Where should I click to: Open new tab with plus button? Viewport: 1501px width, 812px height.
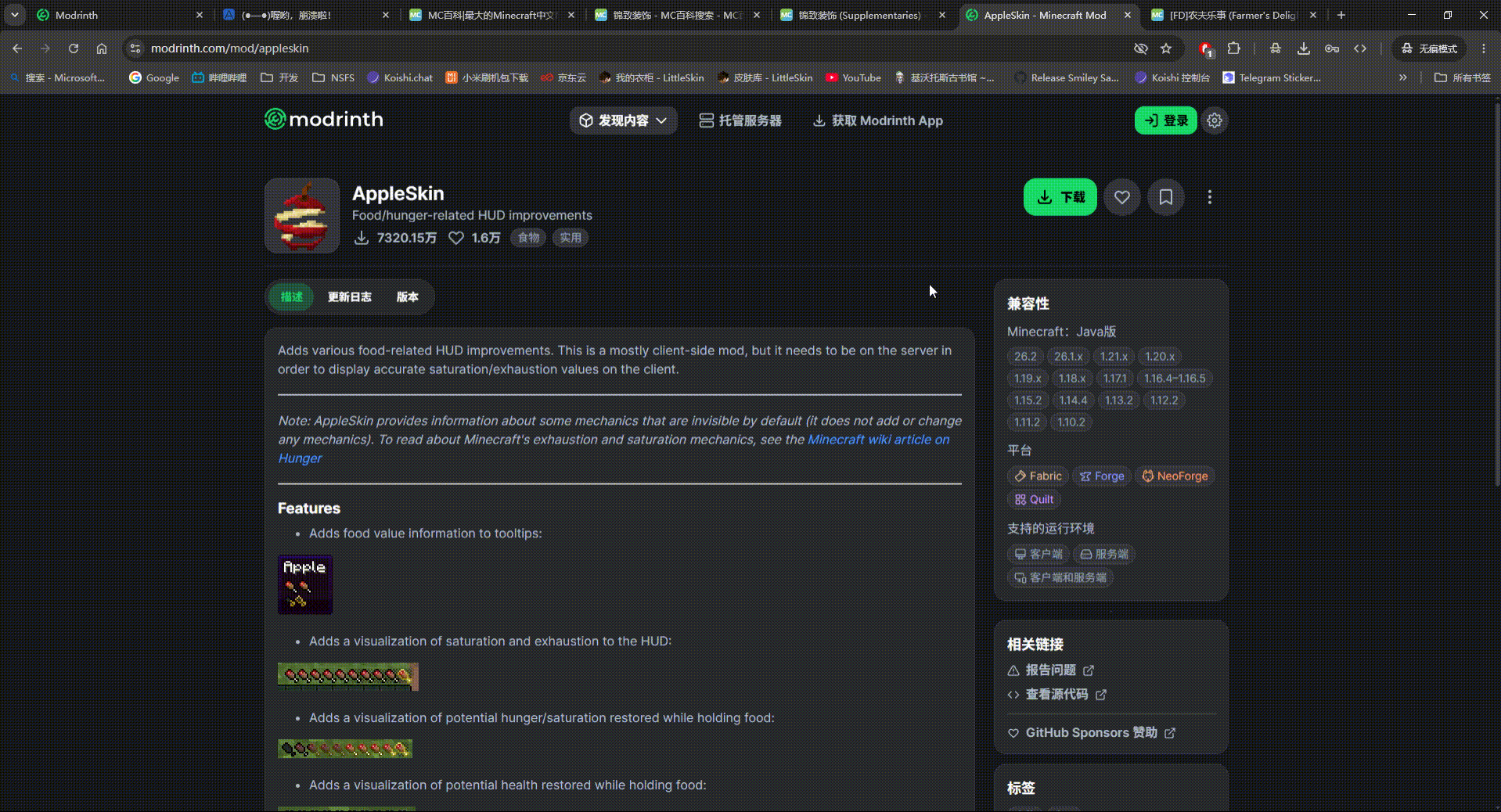(1341, 15)
